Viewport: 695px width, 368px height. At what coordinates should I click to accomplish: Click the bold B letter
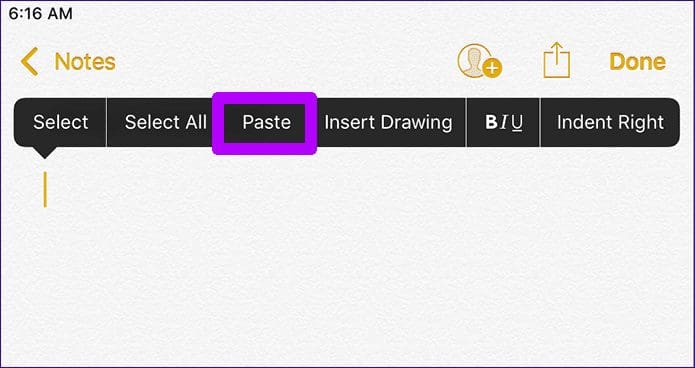click(x=491, y=122)
